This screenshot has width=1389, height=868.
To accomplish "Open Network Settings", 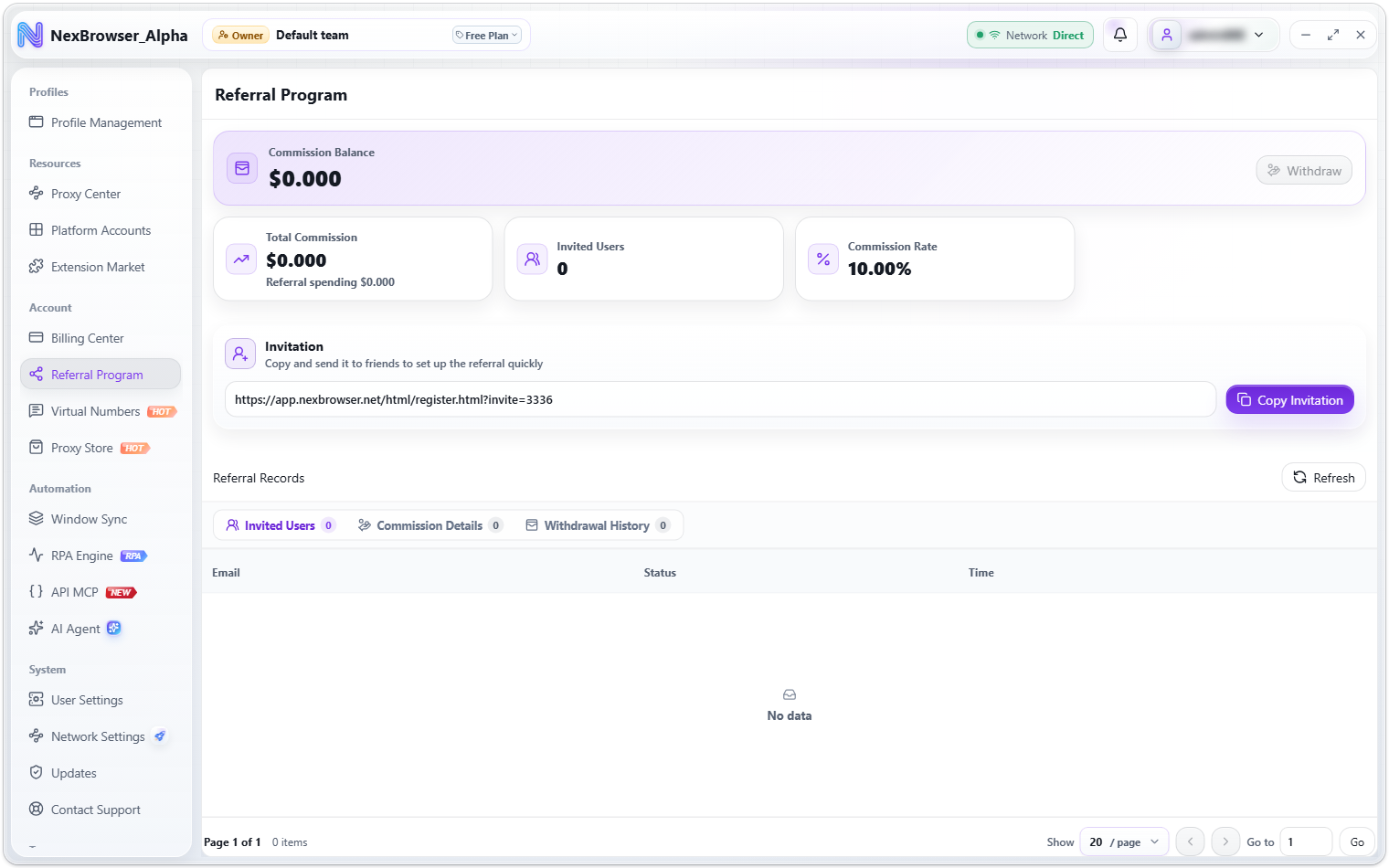I will pyautogui.click(x=101, y=736).
